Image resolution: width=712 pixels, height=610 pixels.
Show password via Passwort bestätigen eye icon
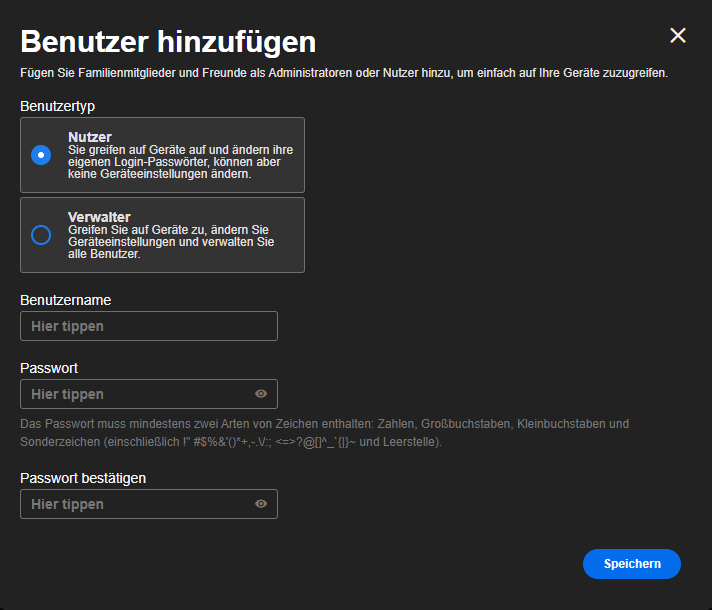pyautogui.click(x=261, y=504)
